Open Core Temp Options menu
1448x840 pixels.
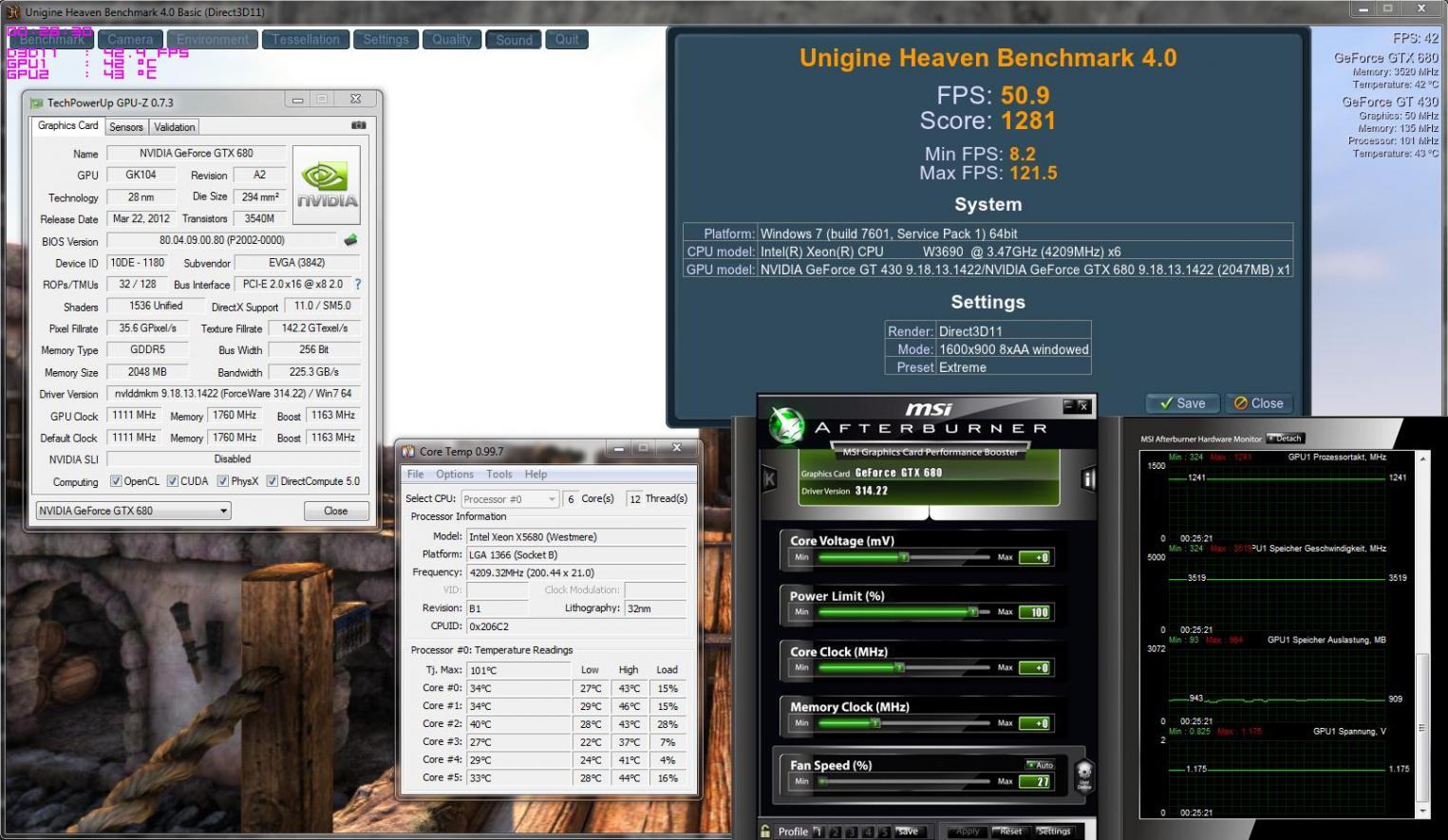[x=455, y=475]
